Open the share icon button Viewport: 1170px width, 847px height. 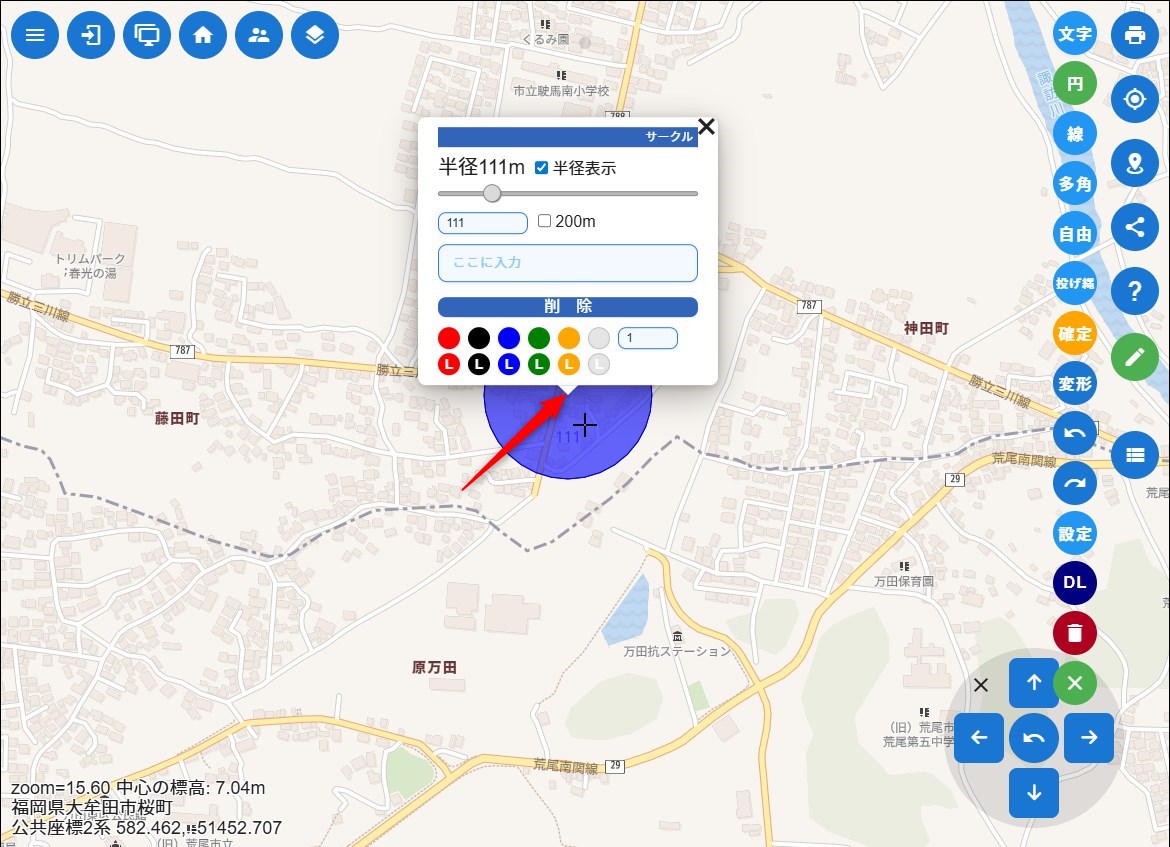(x=1134, y=227)
